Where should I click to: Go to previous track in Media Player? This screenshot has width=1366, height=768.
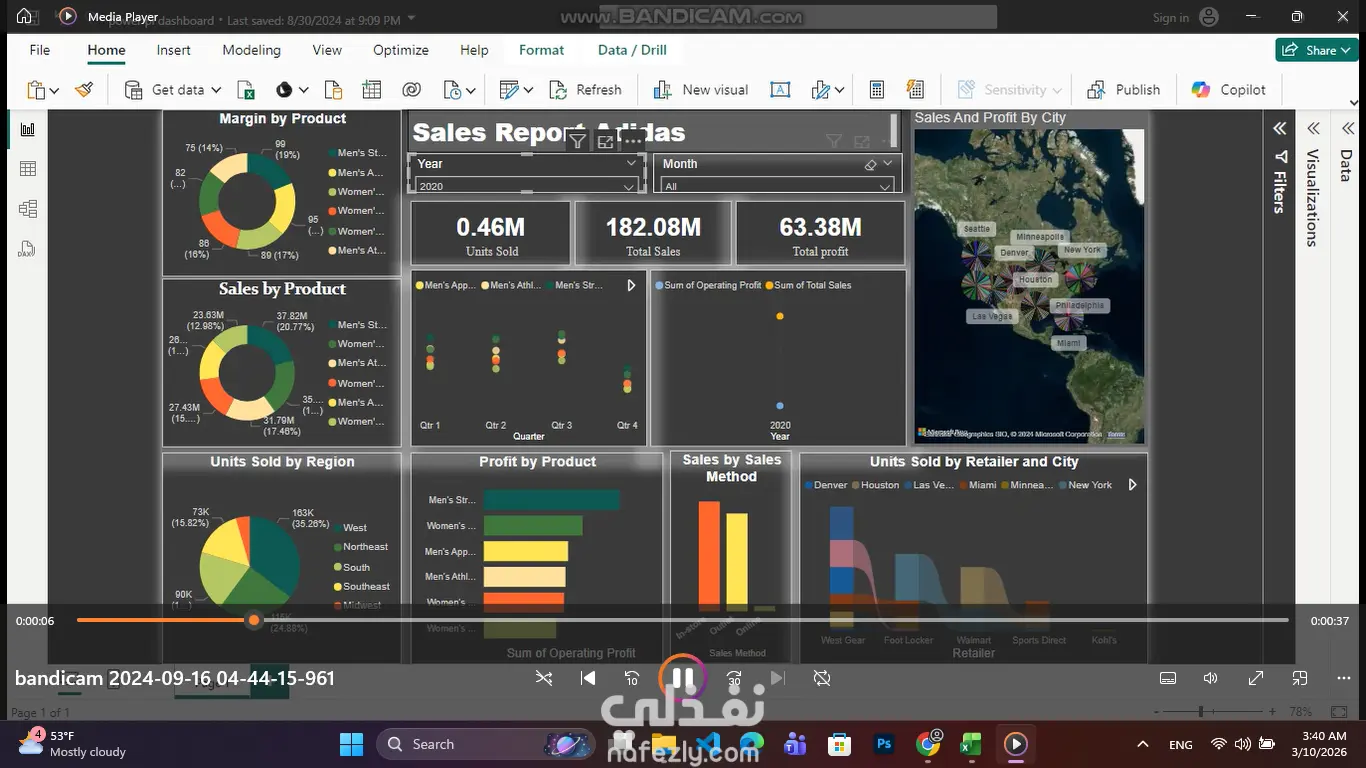coord(589,678)
